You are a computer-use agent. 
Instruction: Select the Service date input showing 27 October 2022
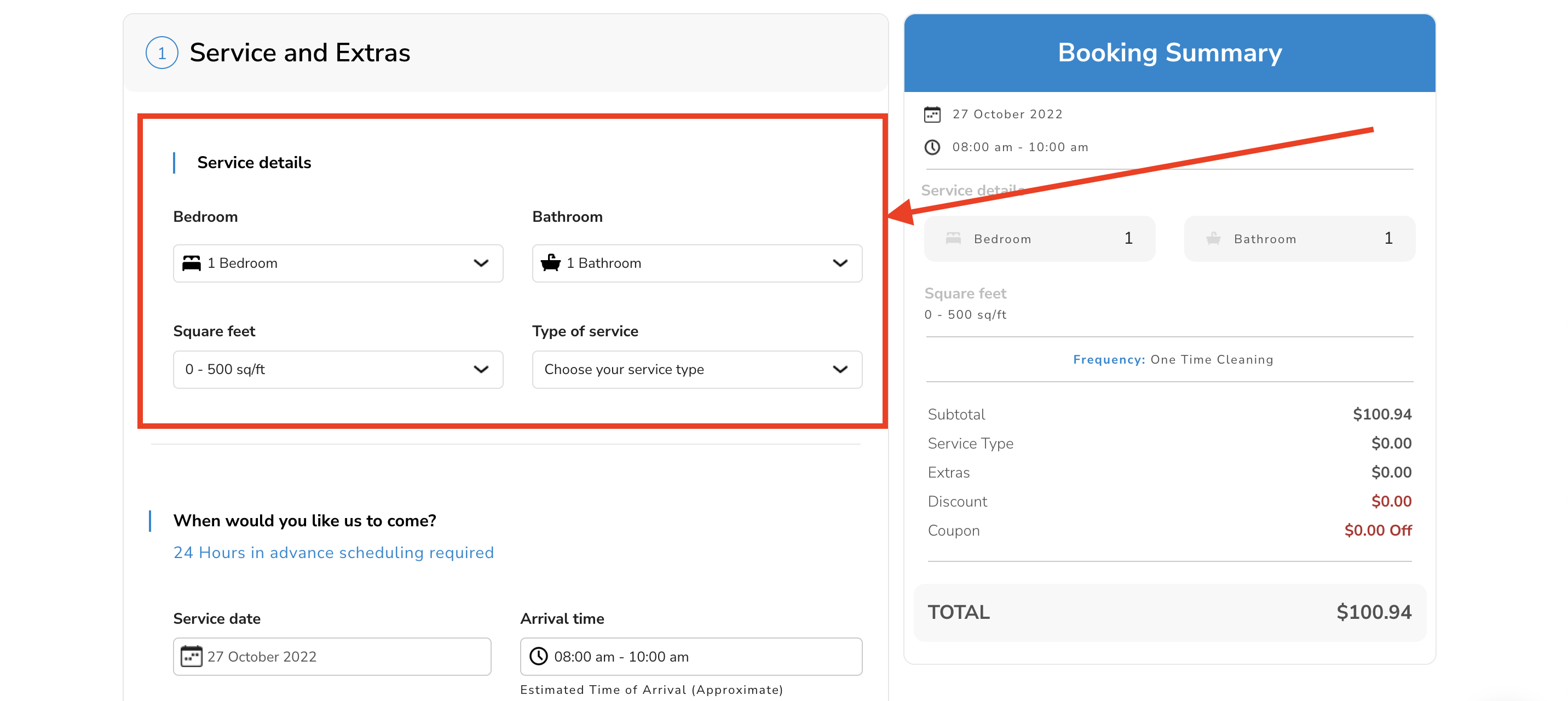331,657
